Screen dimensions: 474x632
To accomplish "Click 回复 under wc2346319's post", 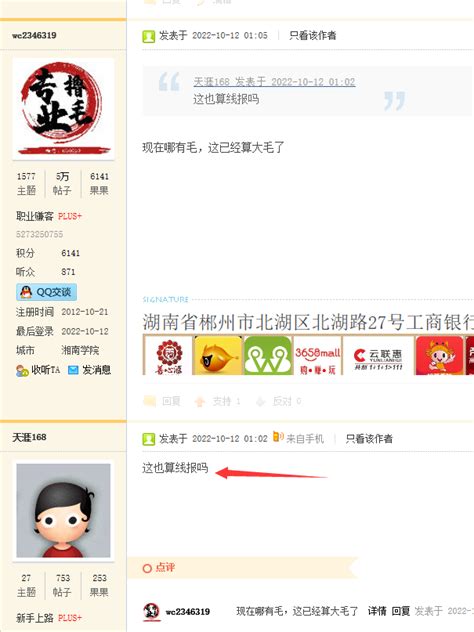I will click(x=171, y=401).
